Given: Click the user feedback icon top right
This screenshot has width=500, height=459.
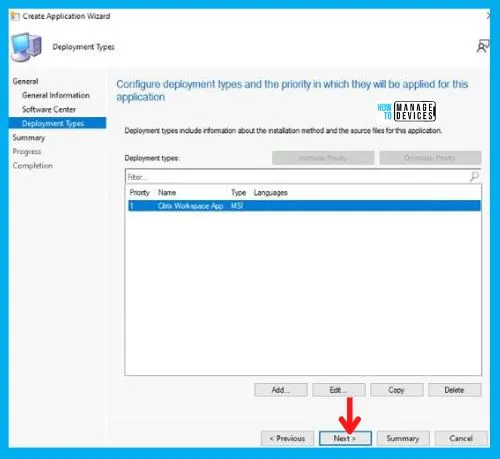Looking at the screenshot, I should [482, 46].
